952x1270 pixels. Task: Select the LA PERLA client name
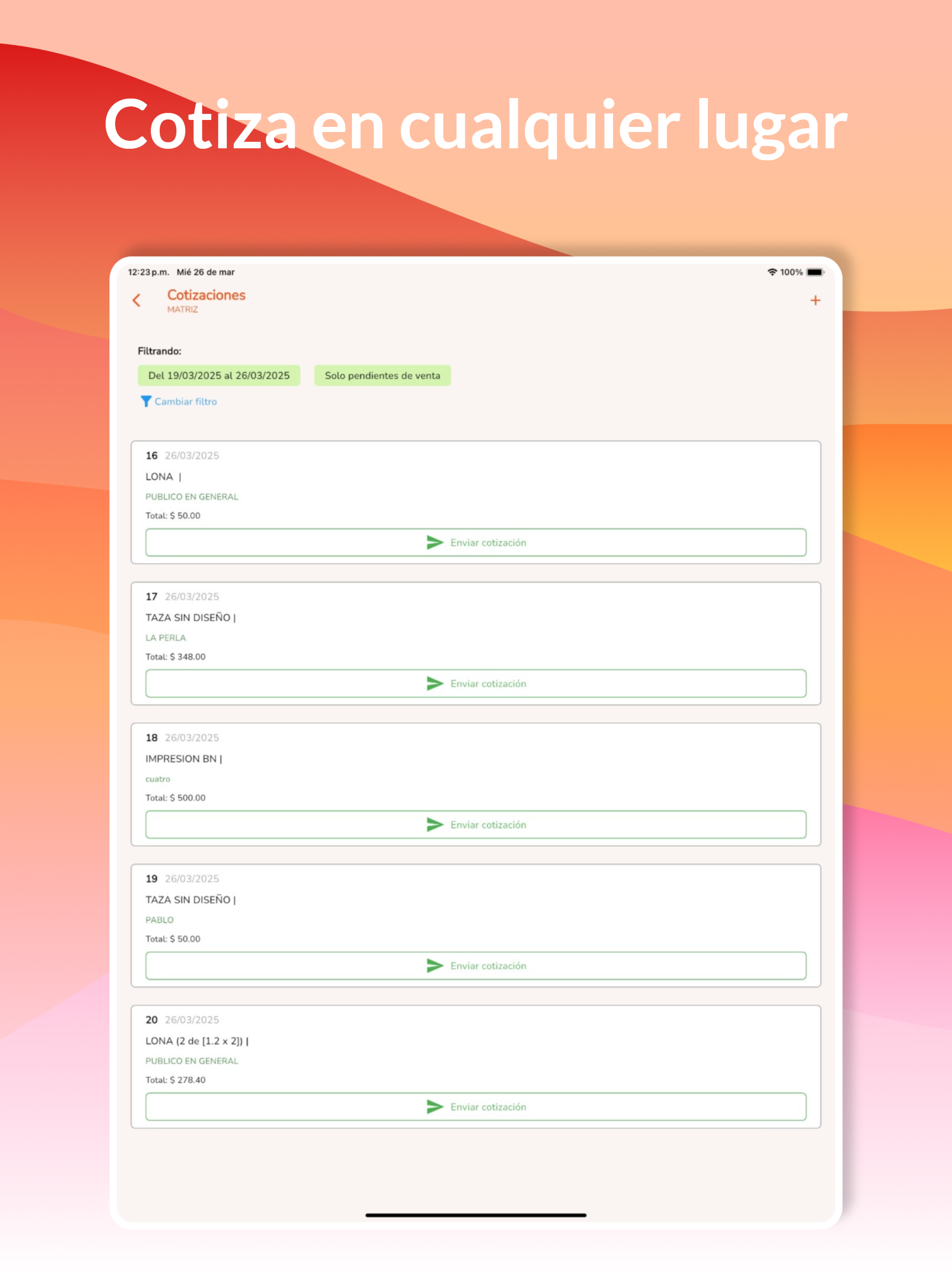pyautogui.click(x=165, y=637)
